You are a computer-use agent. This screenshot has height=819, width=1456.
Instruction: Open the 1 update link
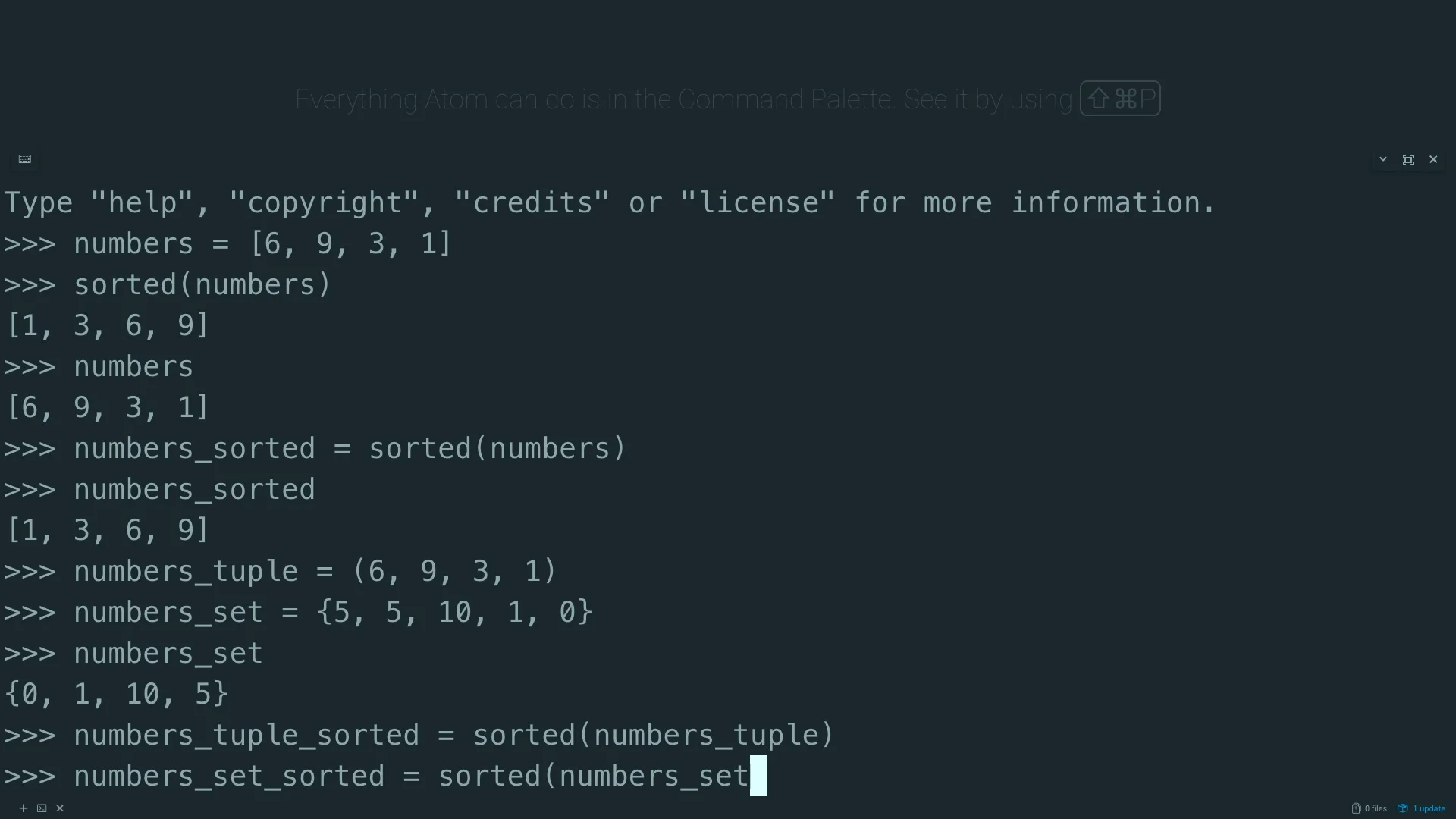tap(1429, 808)
